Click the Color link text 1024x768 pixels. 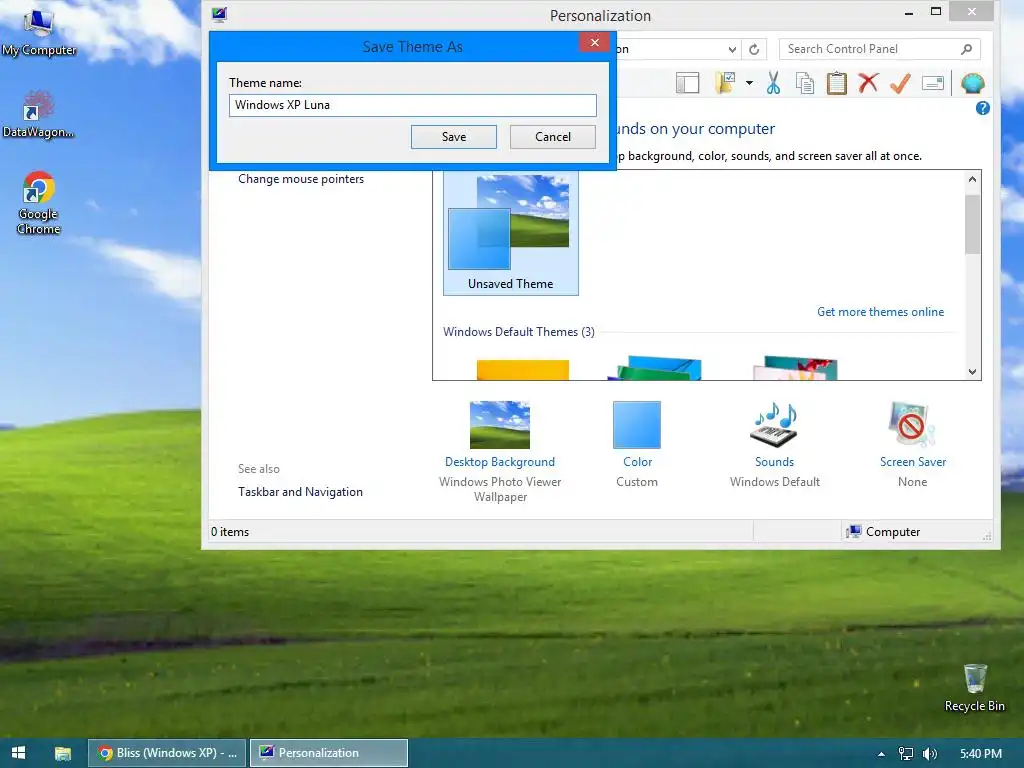[x=637, y=462]
